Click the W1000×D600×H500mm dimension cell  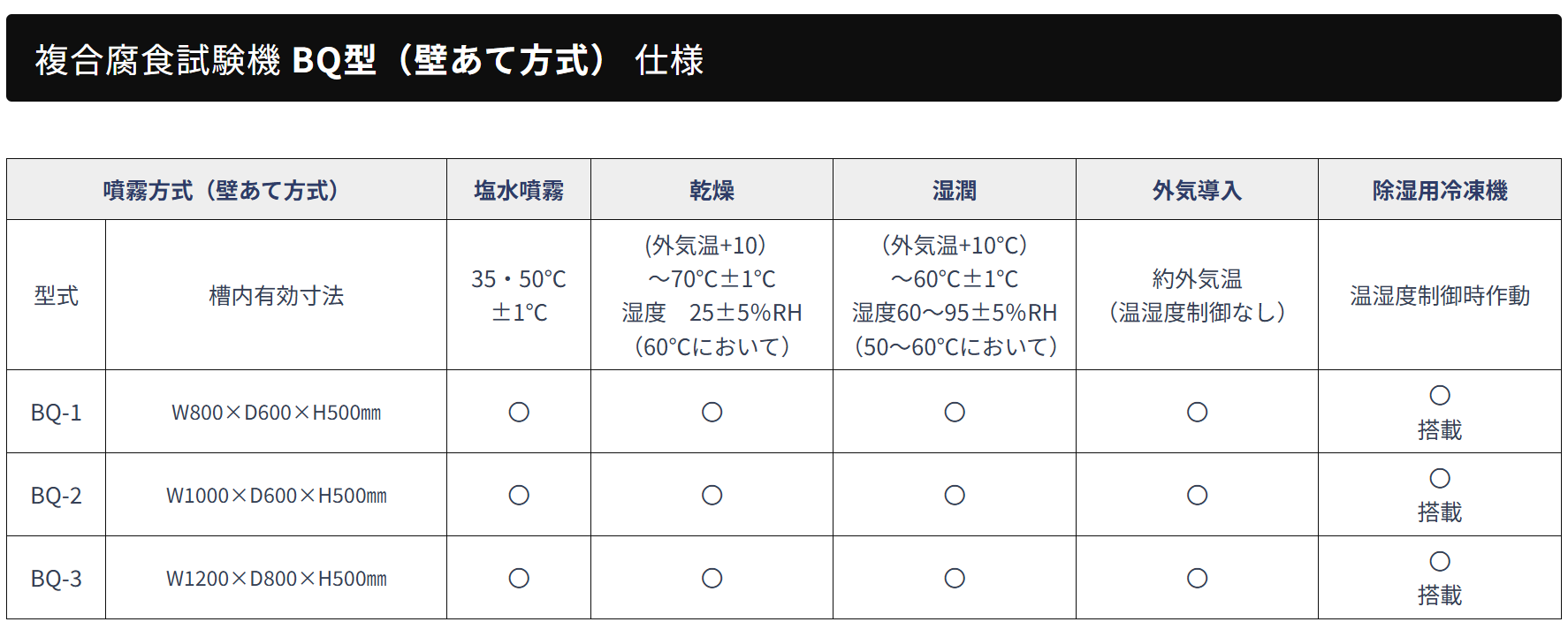(x=276, y=496)
